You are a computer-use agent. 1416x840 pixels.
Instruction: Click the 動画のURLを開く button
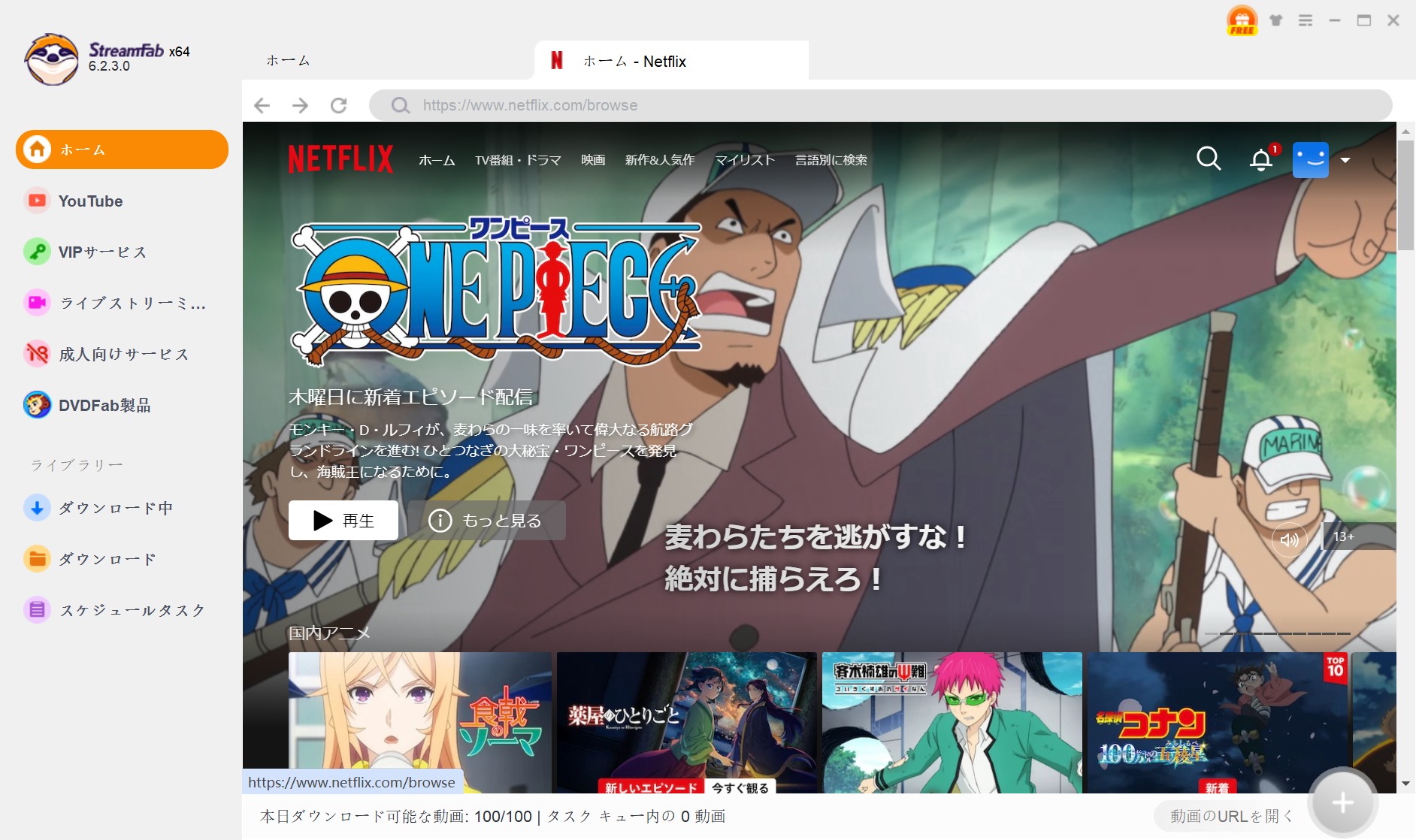1231,816
